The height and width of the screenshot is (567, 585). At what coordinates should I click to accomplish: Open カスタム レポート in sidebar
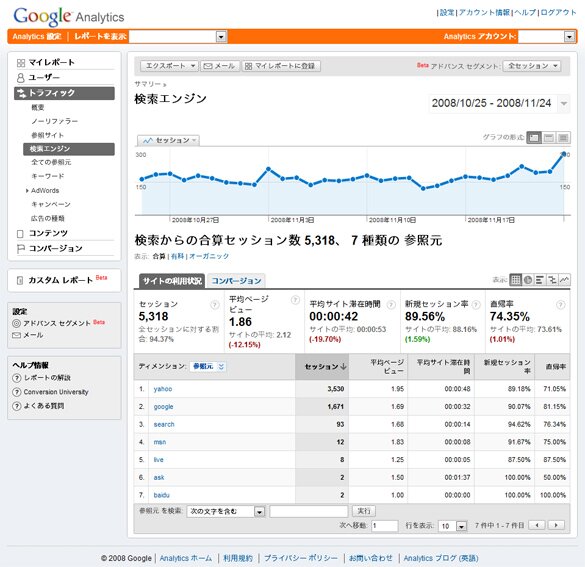[x=60, y=280]
